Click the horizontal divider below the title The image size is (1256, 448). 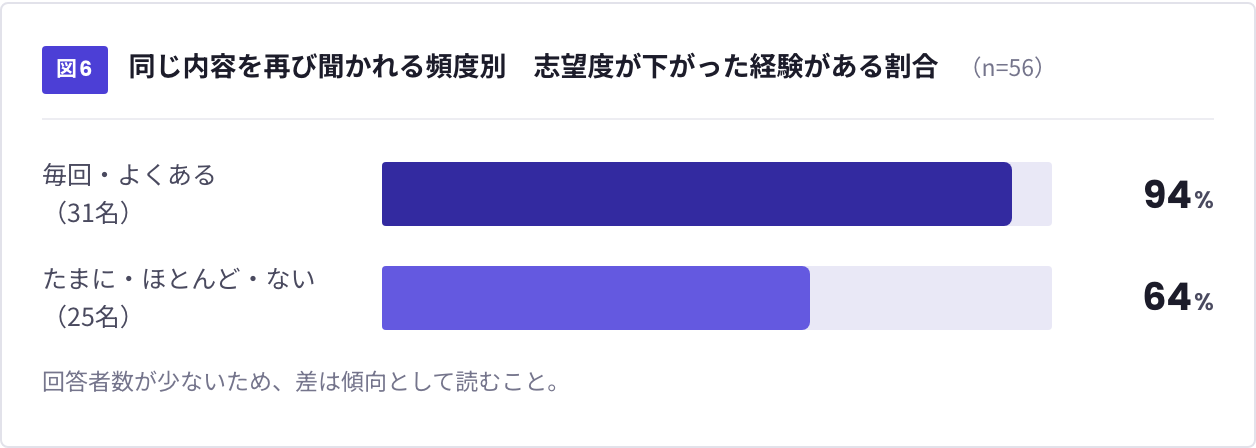(x=628, y=119)
